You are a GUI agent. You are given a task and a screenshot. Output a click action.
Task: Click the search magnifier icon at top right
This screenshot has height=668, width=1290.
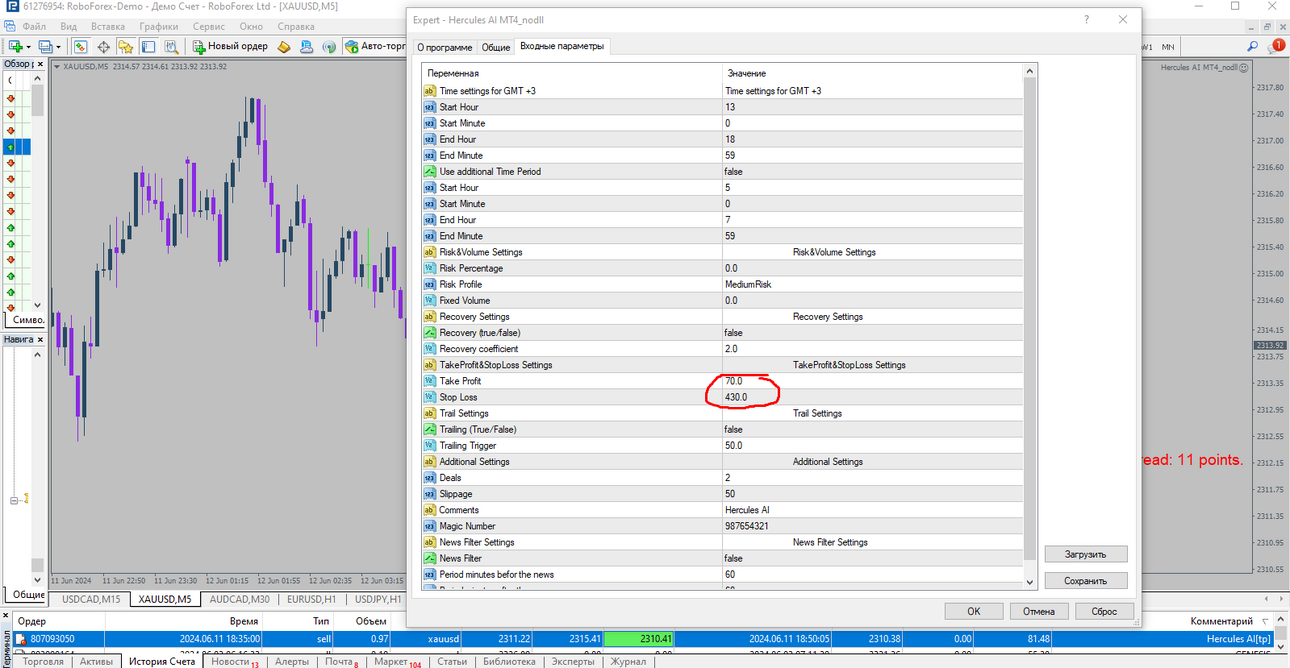pyautogui.click(x=1252, y=46)
